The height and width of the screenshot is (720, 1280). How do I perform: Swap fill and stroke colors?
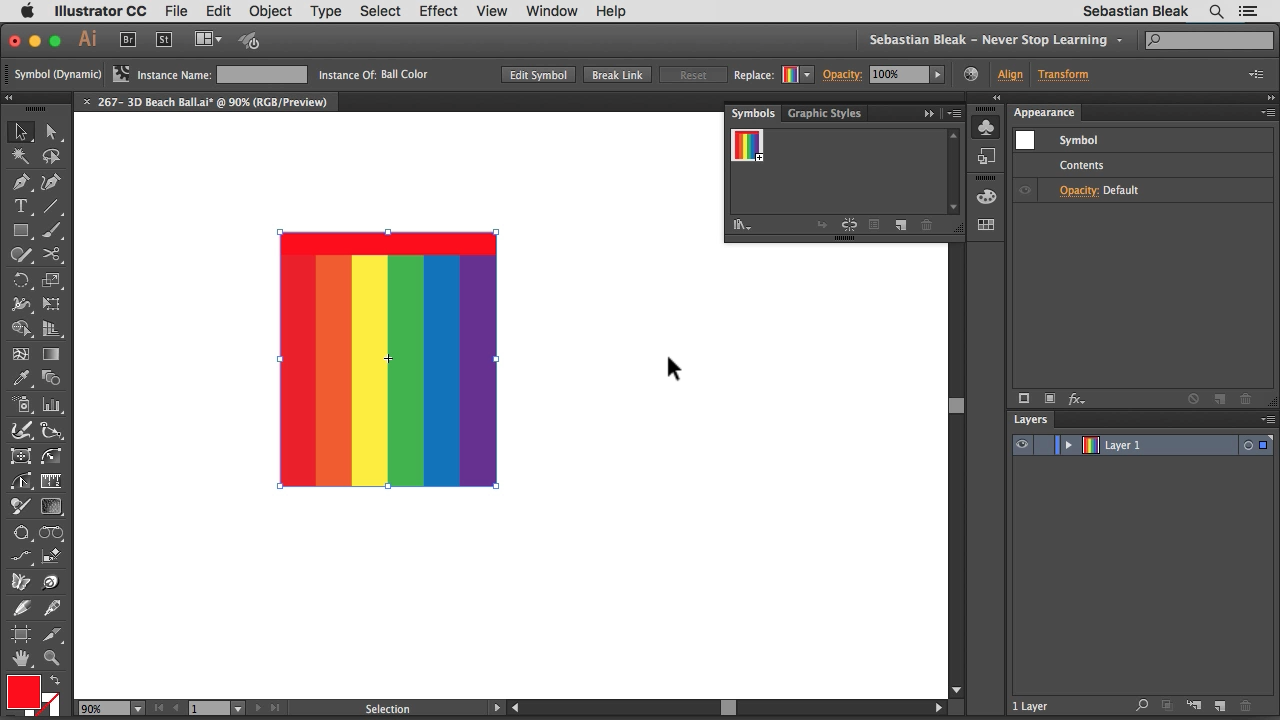coord(54,681)
